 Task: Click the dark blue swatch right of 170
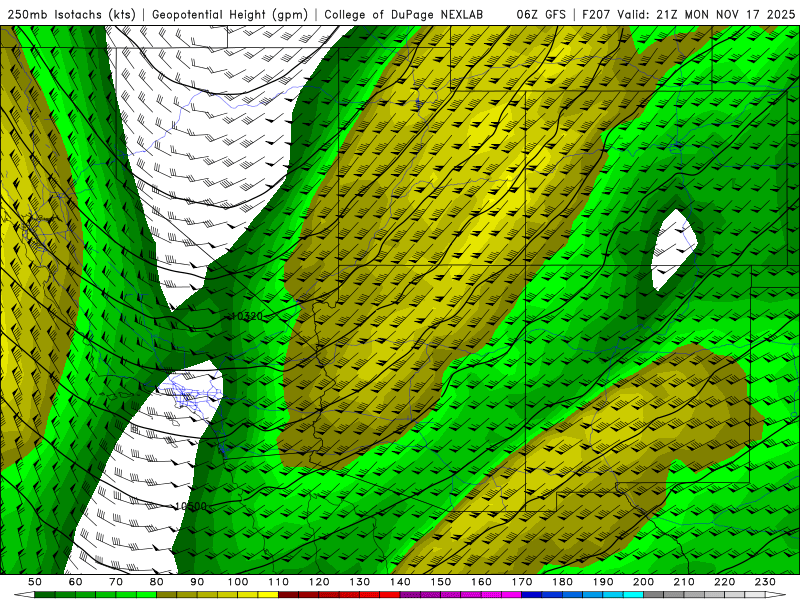(x=532, y=595)
